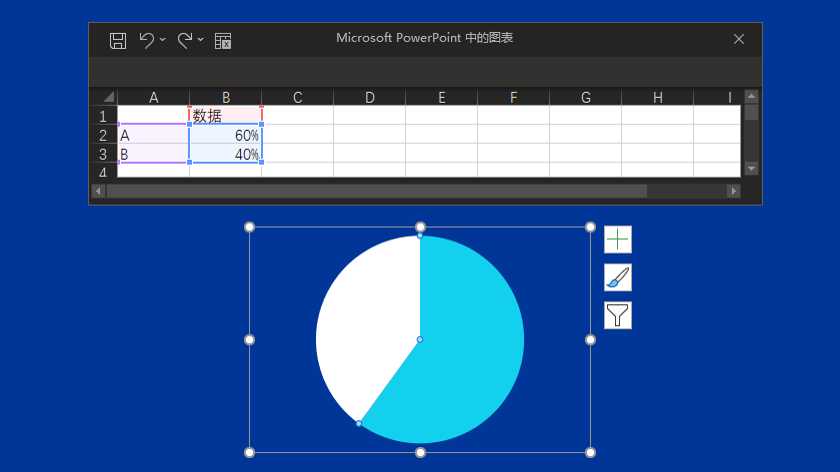Viewport: 840px width, 472px height.
Task: Select cell containing 60%
Action: click(x=226, y=135)
